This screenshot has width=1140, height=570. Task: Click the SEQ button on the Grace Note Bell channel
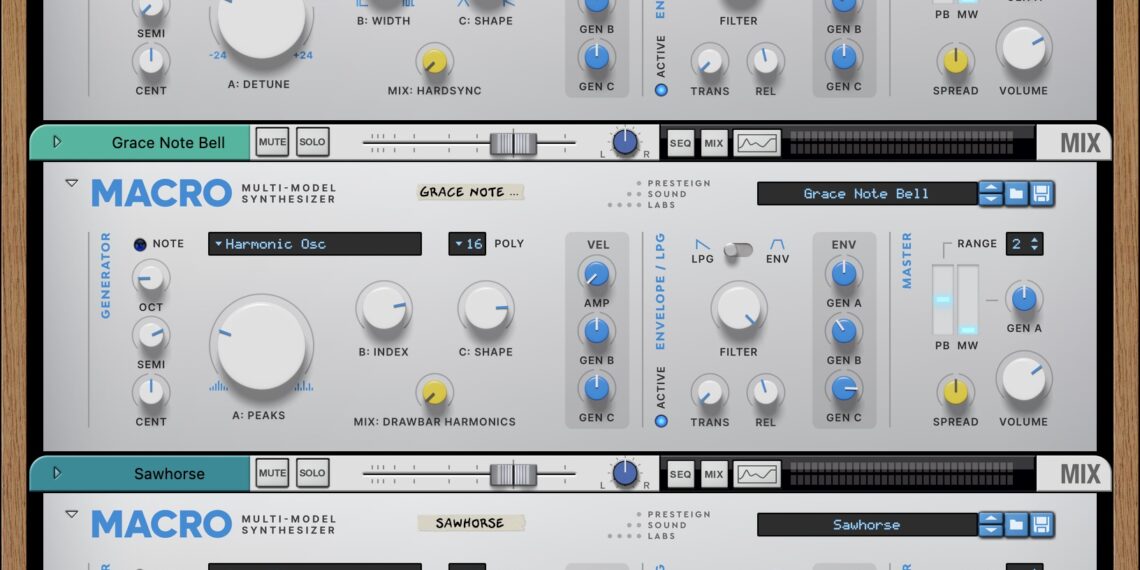point(680,143)
